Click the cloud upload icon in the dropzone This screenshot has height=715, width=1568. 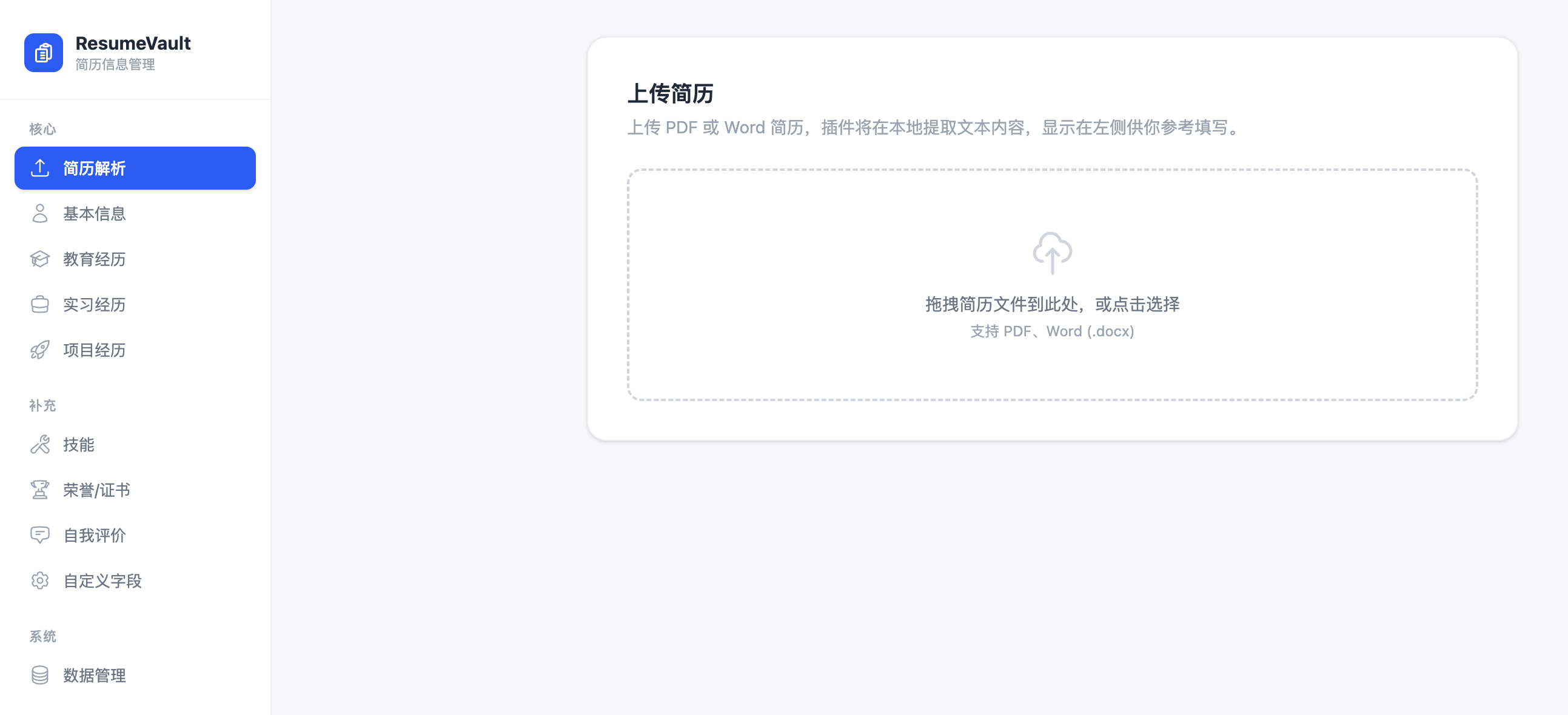[1052, 253]
